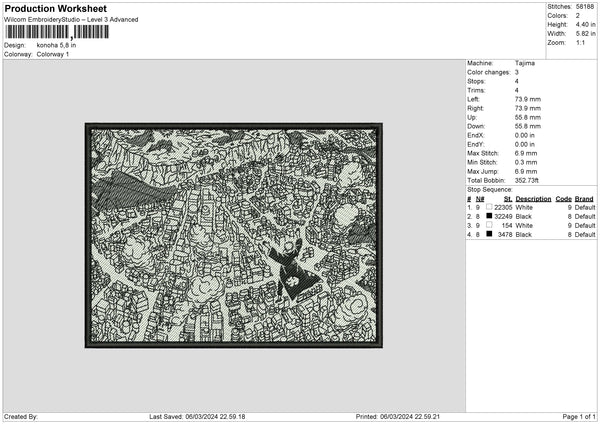This screenshot has width=600, height=424.
Task: Click the Code column header
Action: (563, 199)
